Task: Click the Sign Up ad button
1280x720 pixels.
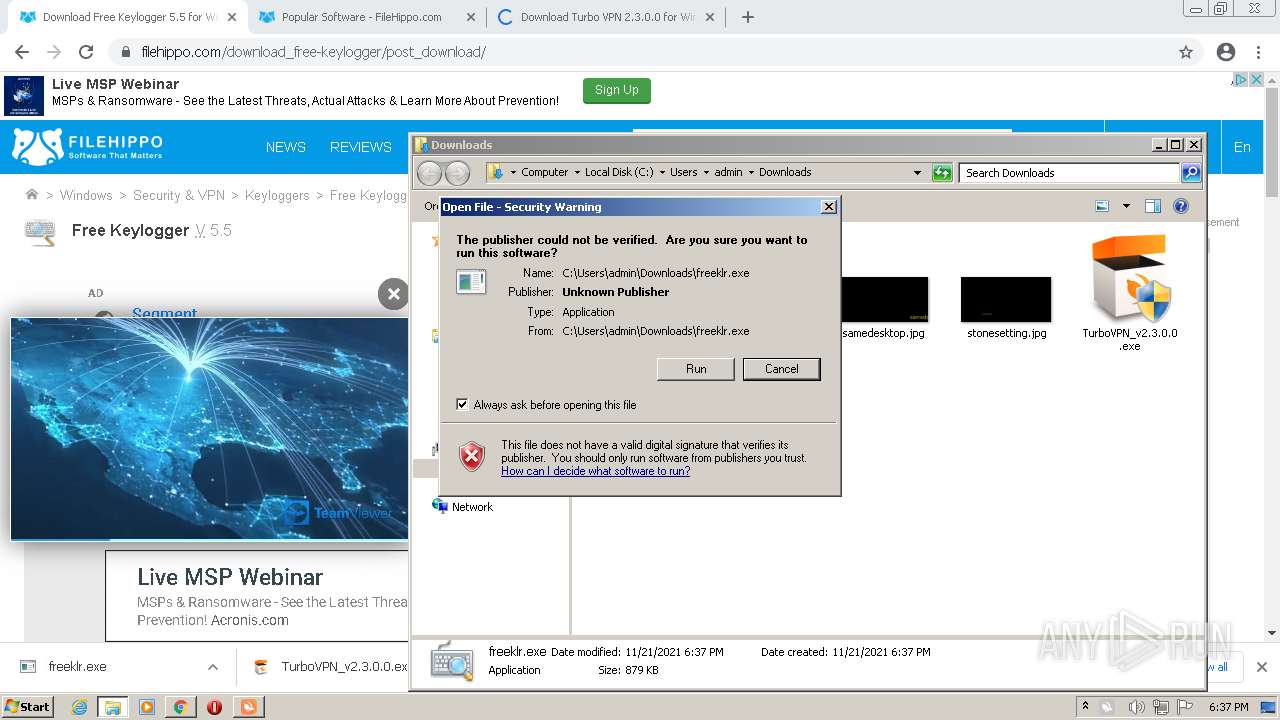Action: (617, 90)
